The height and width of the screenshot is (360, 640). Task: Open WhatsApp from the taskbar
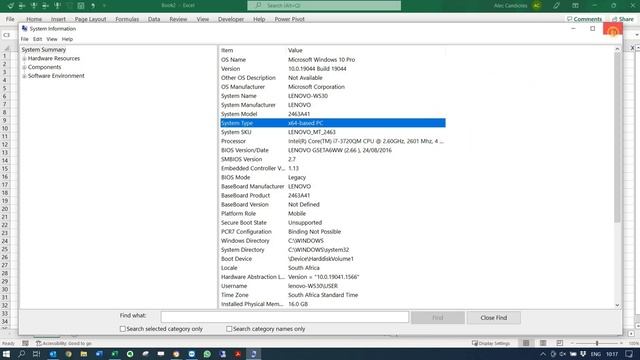point(207,354)
